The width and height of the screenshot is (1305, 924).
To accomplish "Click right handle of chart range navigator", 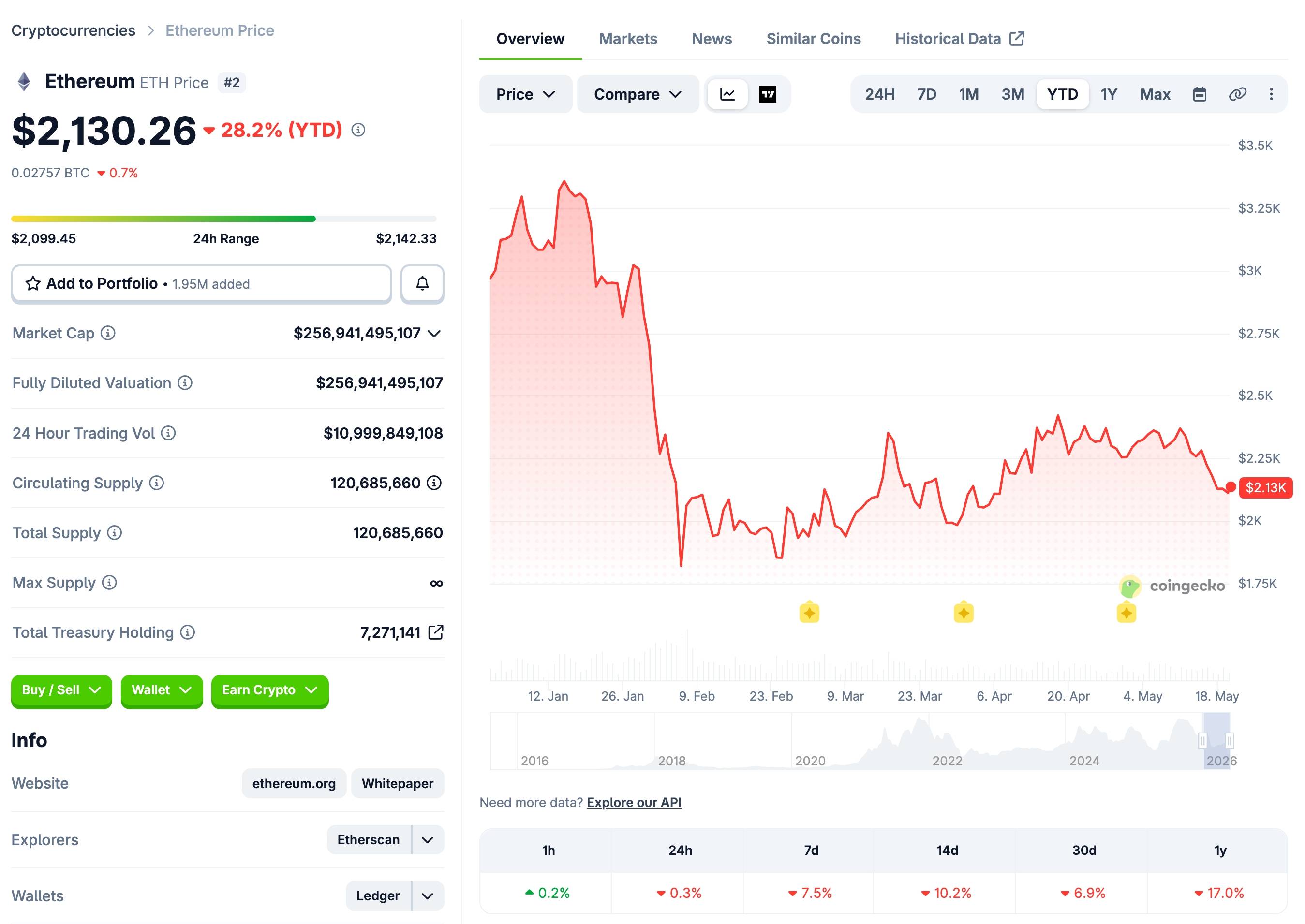I will coord(1230,741).
